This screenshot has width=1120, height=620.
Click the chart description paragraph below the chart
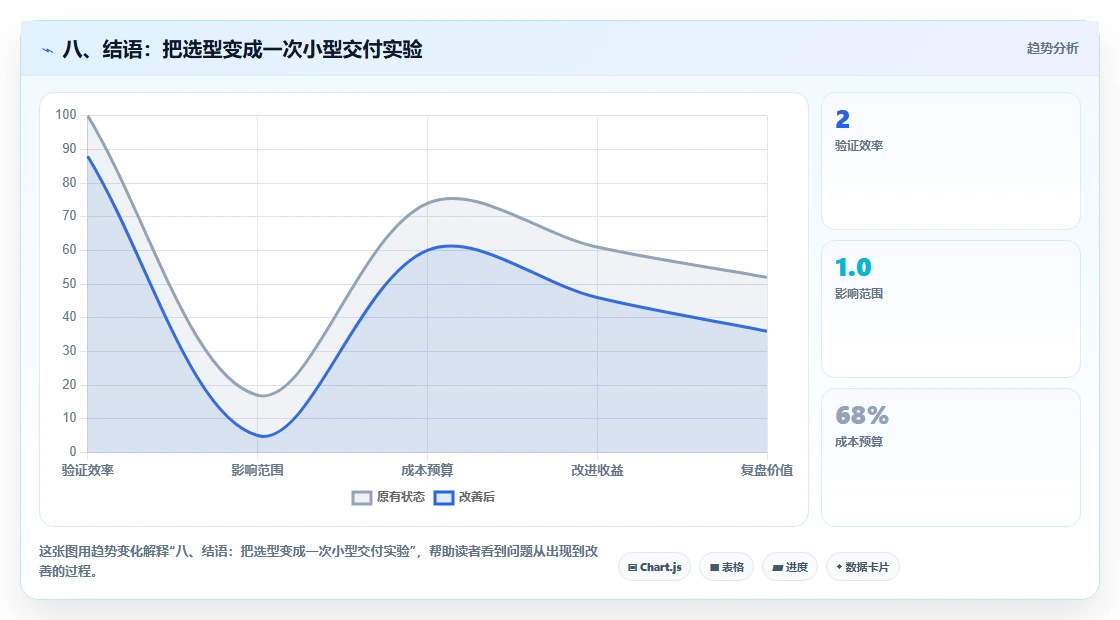click(x=319, y=561)
